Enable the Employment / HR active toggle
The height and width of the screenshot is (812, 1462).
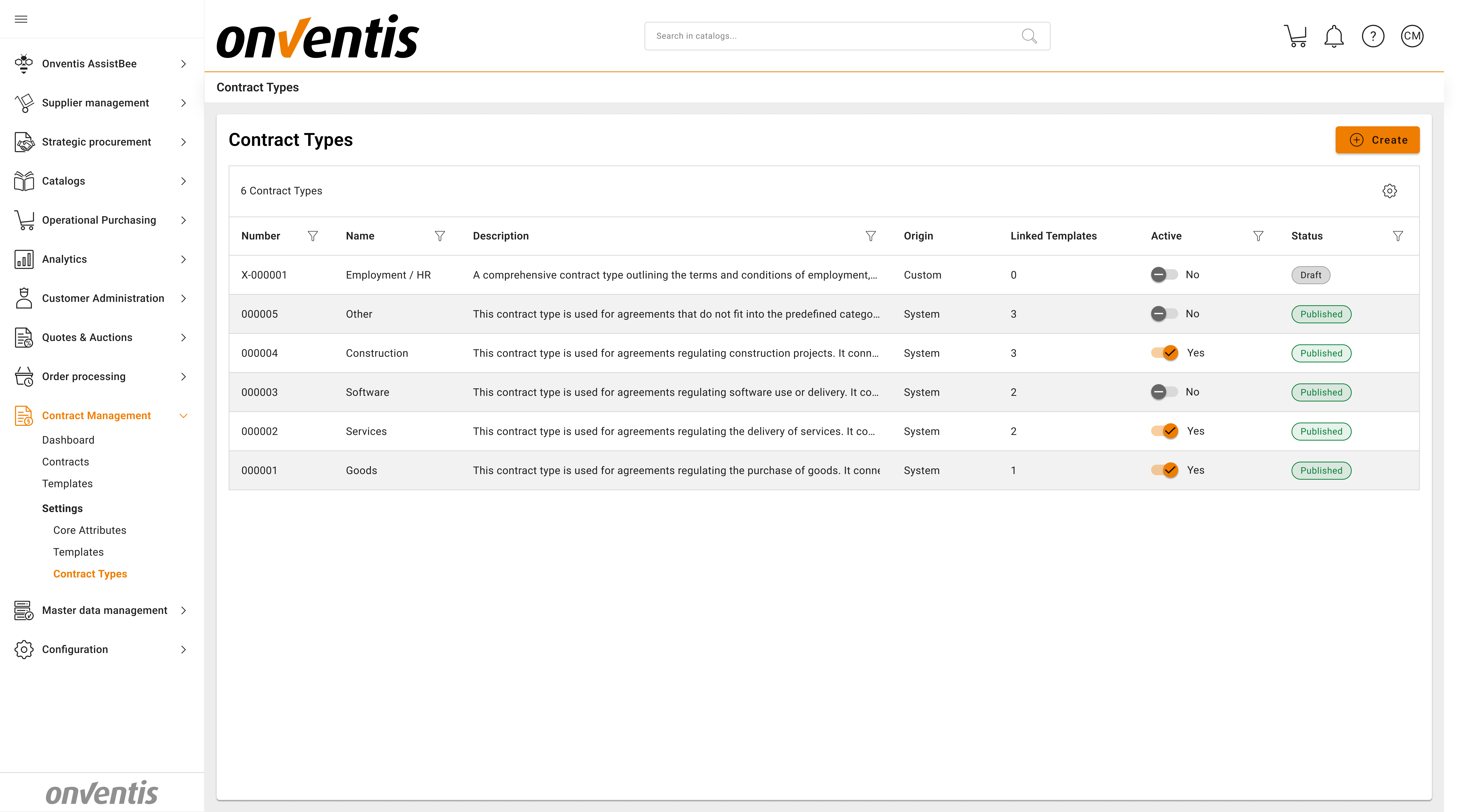pos(1163,275)
